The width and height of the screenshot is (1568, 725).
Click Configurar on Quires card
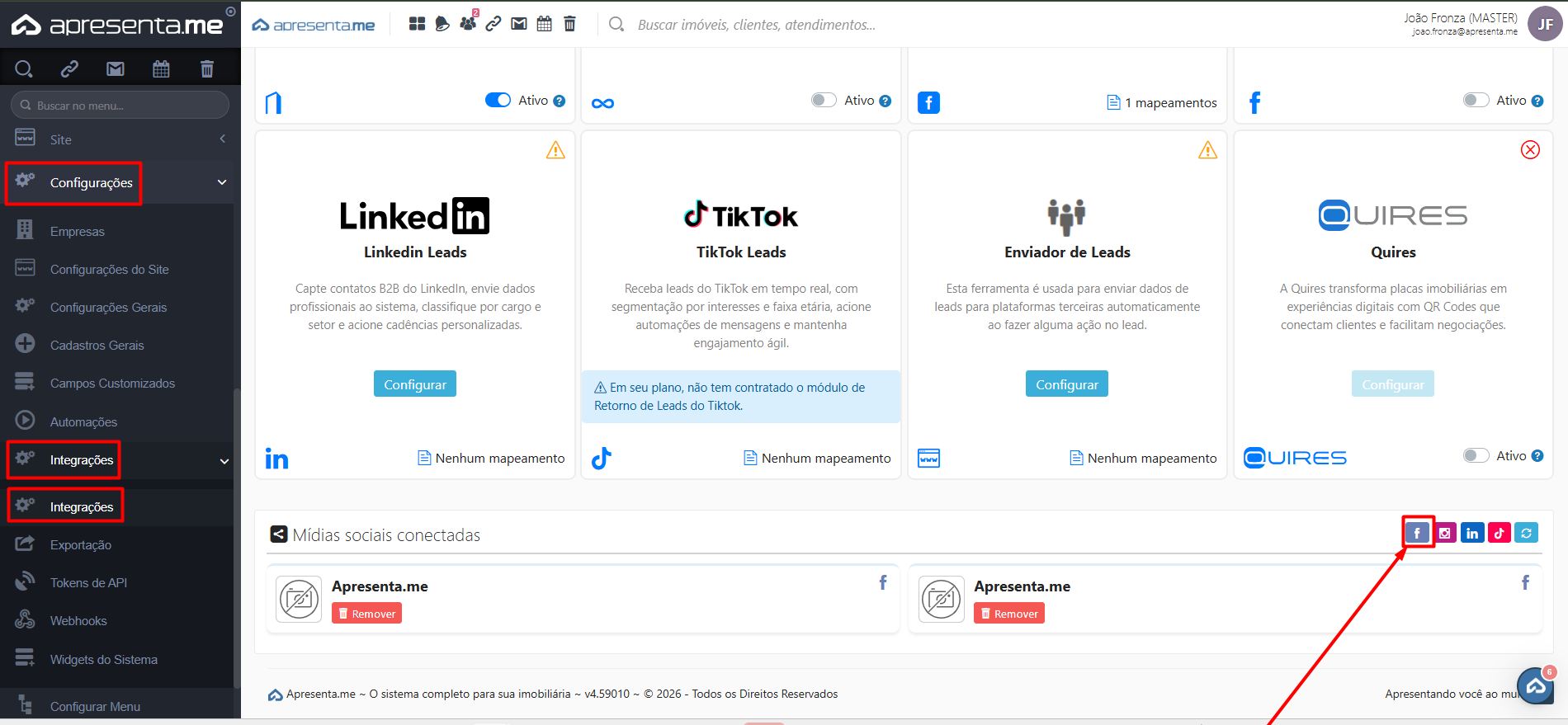tap(1393, 384)
